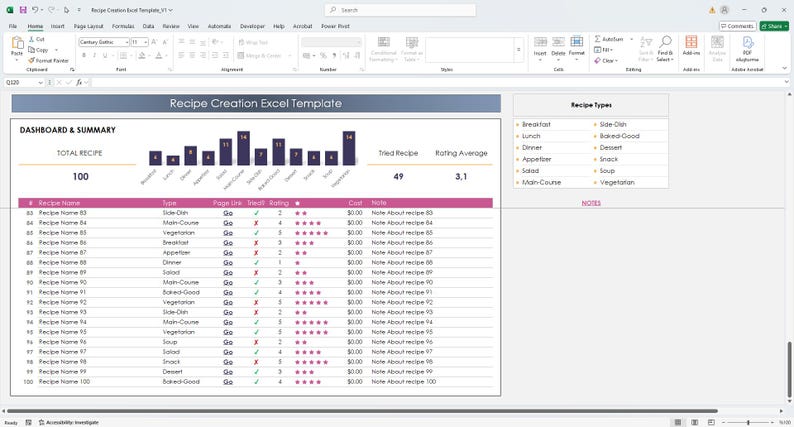Toggle top vertical alignment

coord(181,42)
